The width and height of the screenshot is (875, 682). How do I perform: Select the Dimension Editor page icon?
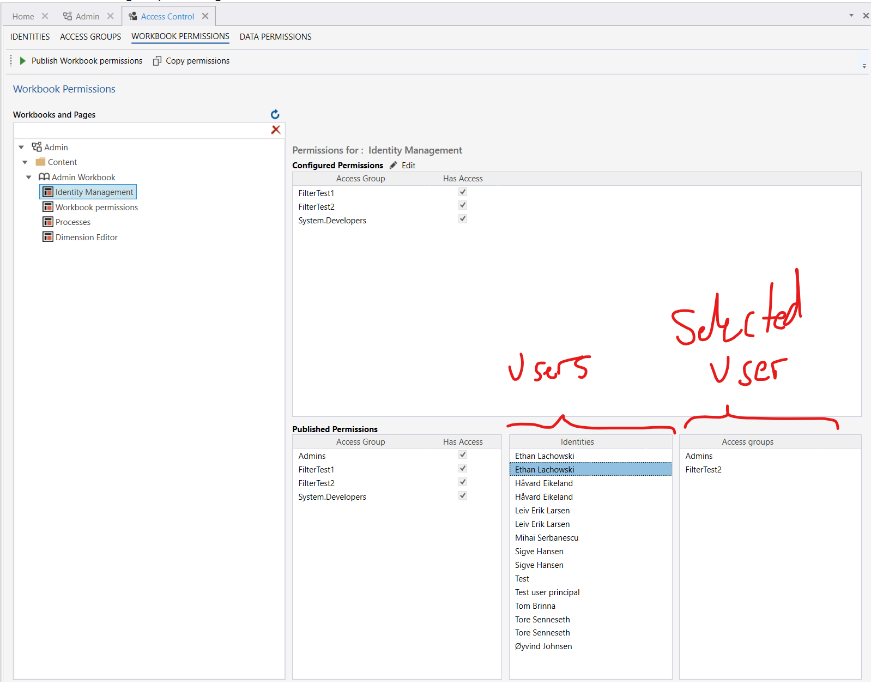[47, 237]
